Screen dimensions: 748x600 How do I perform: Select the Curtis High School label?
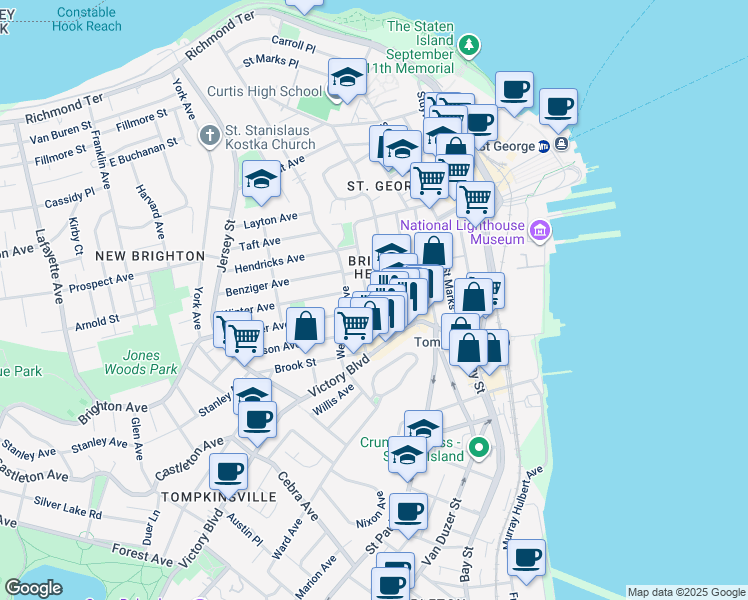(x=264, y=92)
